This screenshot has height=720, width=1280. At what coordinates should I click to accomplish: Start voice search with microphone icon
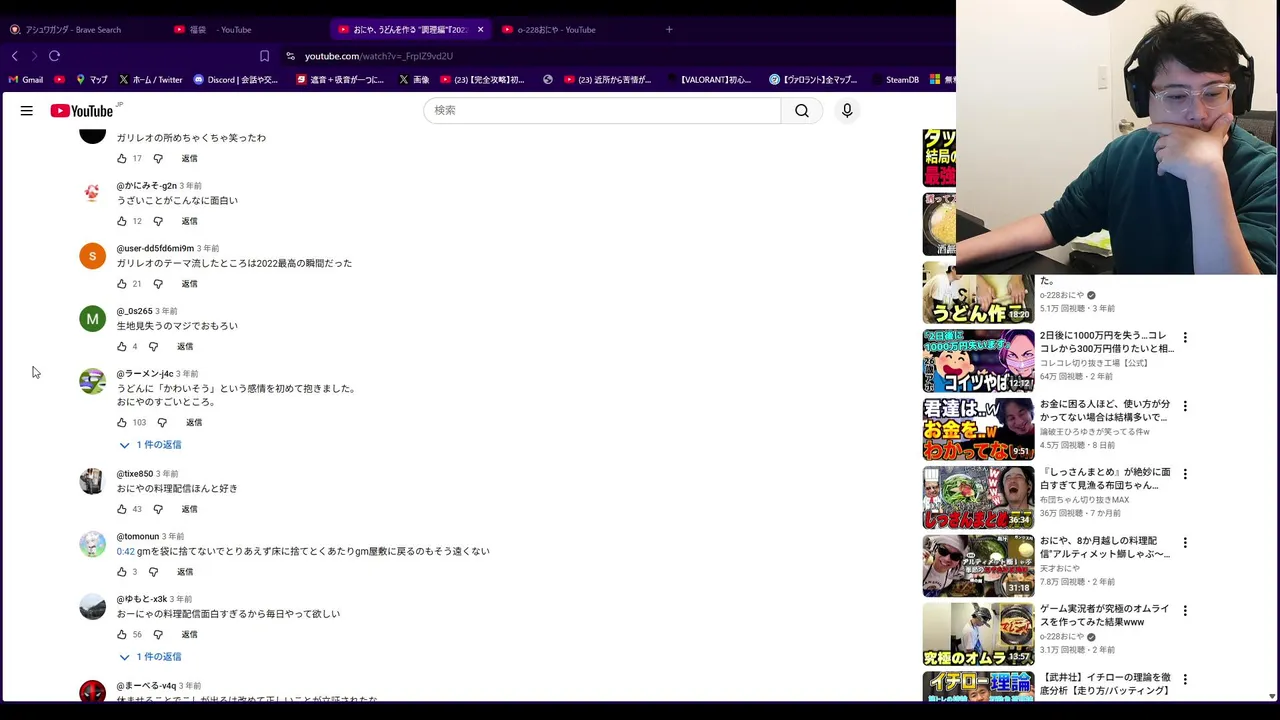coord(847,111)
